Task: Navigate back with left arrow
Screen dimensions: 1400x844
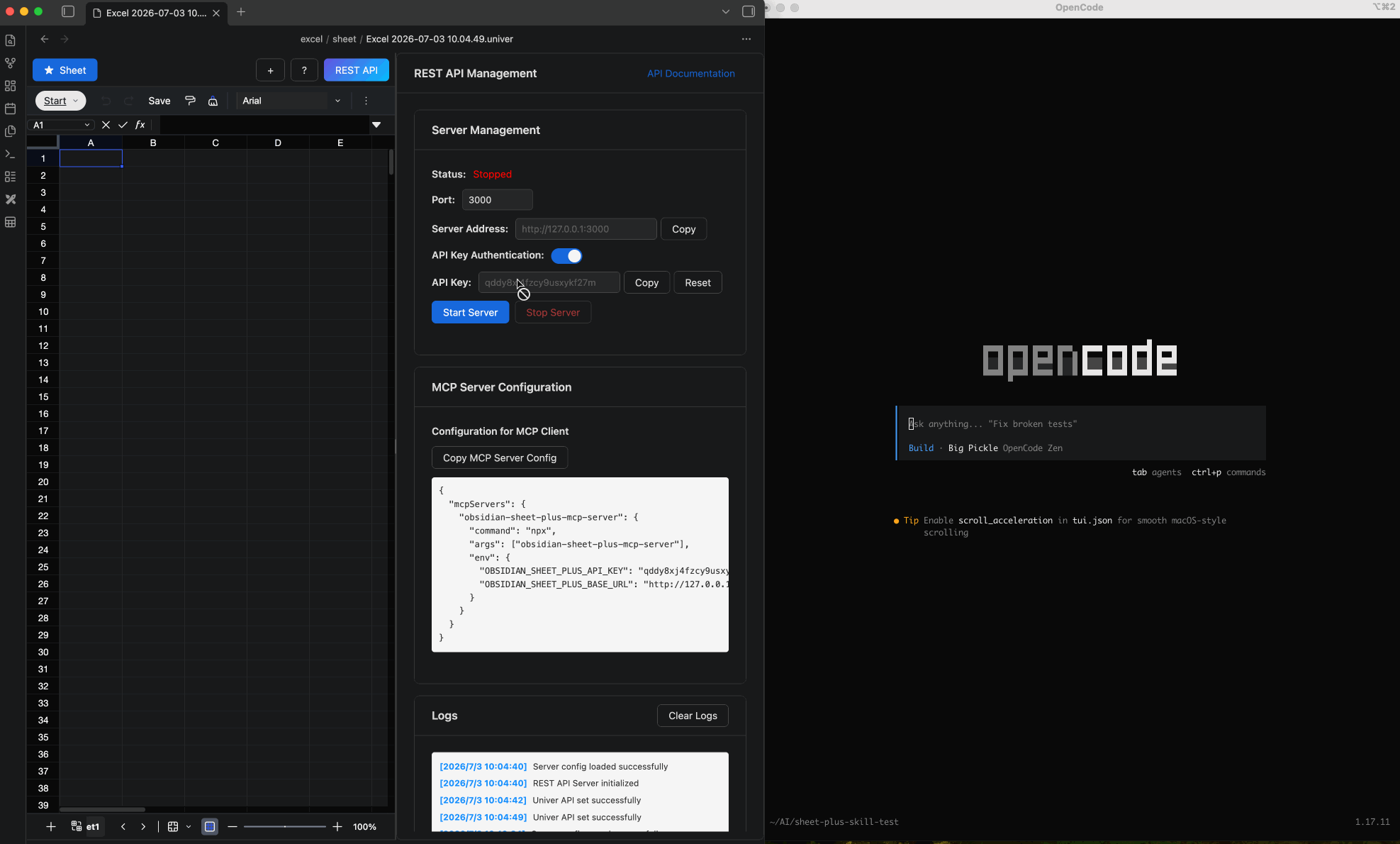Action: tap(45, 39)
